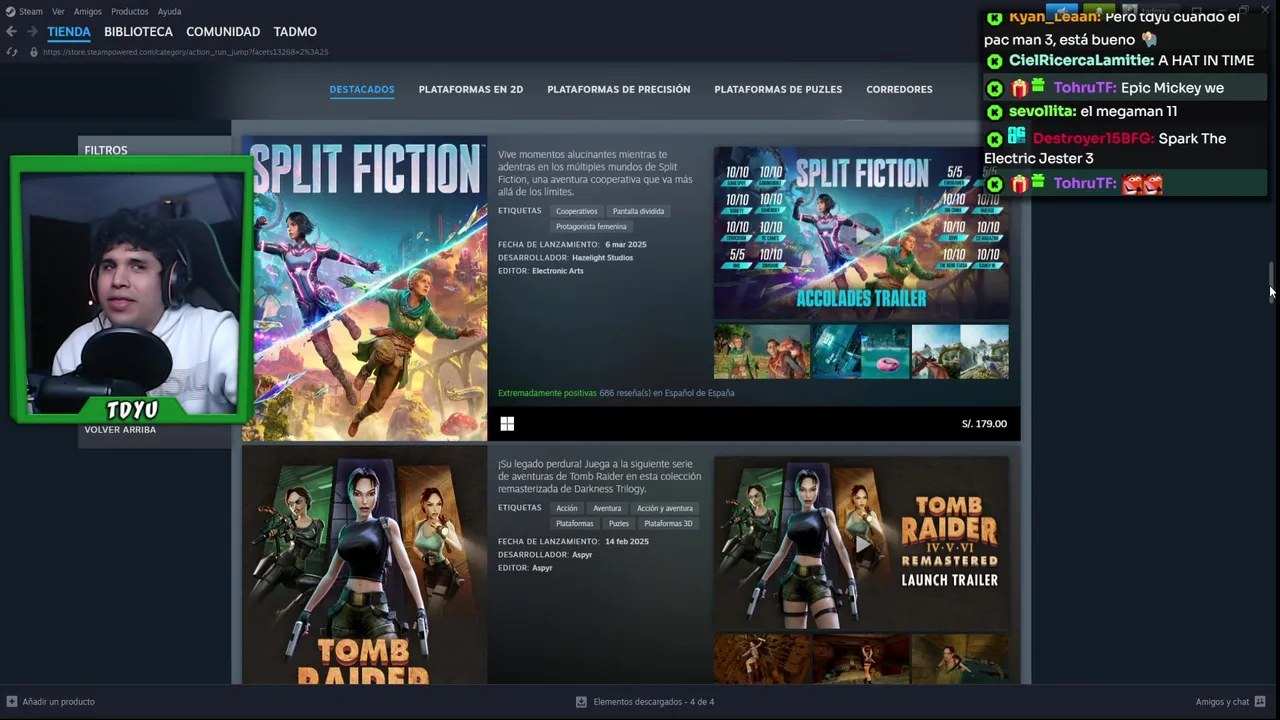Click the Cooperativos tag on Split Fiction
Viewport: 1280px width, 720px height.
[x=577, y=211]
